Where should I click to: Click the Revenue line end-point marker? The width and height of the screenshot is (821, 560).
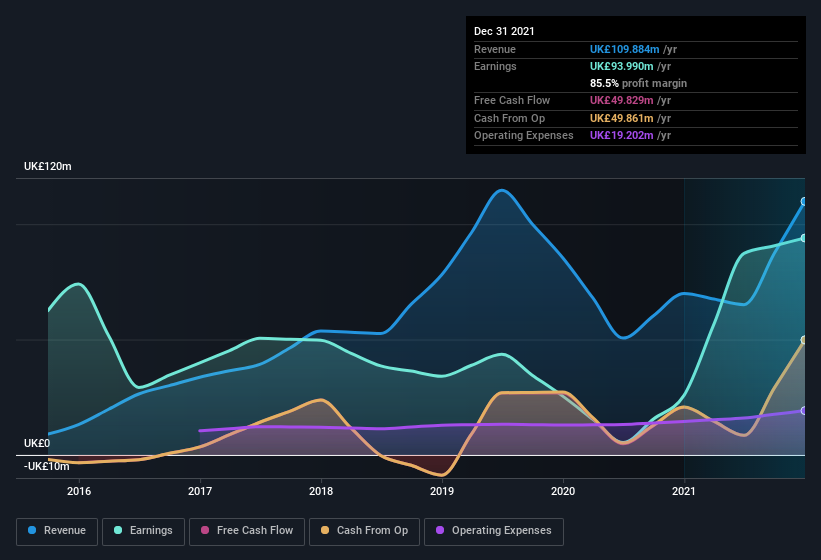[804, 201]
